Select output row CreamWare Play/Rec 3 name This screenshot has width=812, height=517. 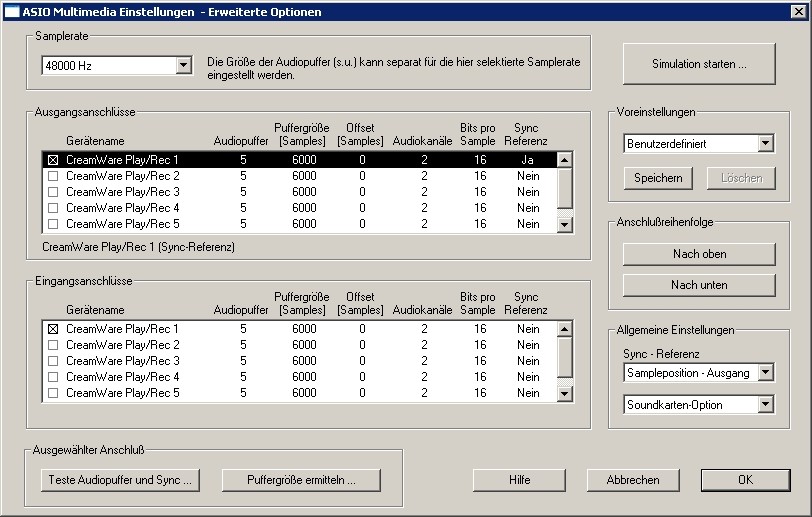pyautogui.click(x=123, y=192)
